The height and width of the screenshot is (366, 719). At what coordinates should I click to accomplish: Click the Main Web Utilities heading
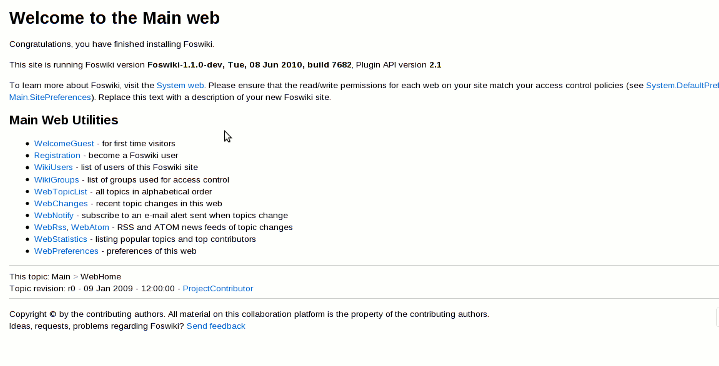(64, 120)
